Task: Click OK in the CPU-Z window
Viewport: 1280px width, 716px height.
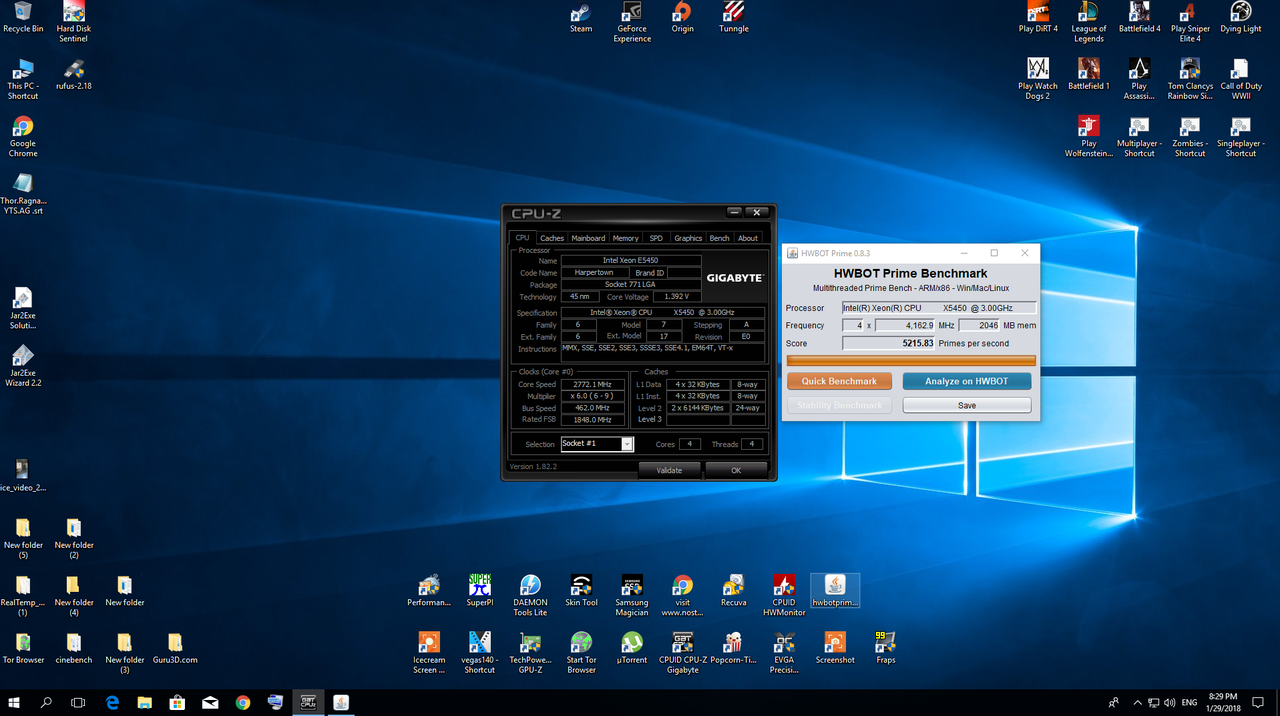Action: pyautogui.click(x=736, y=470)
